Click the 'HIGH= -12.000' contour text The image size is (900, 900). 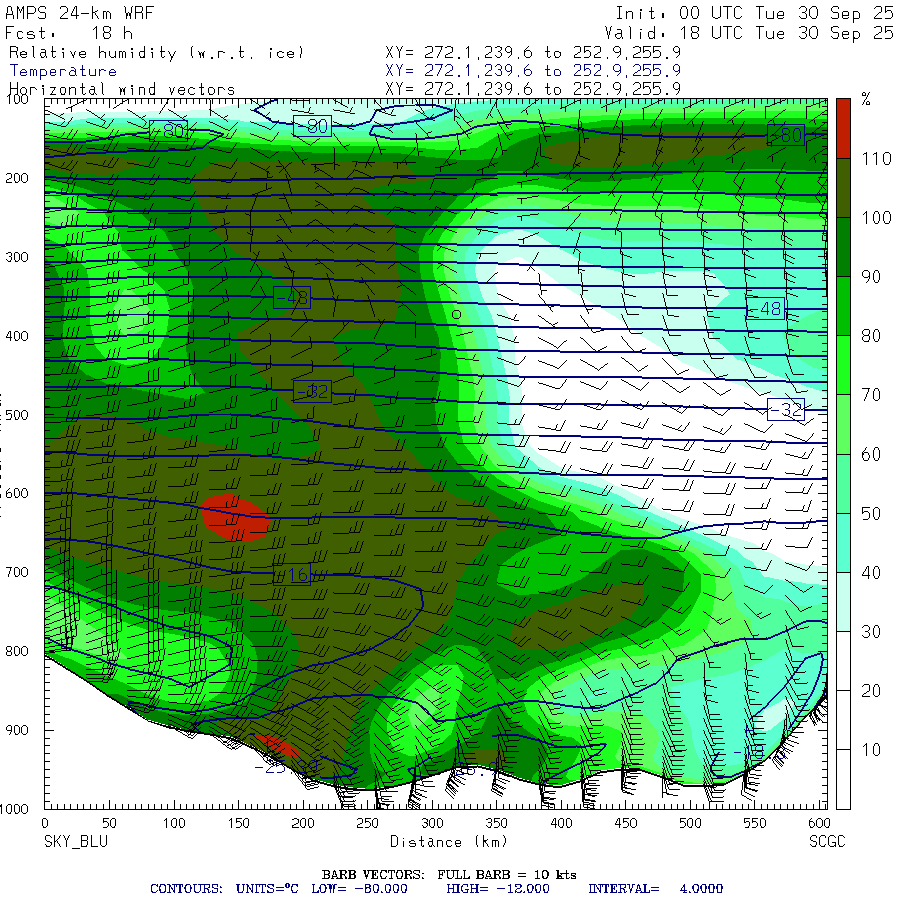(498, 889)
